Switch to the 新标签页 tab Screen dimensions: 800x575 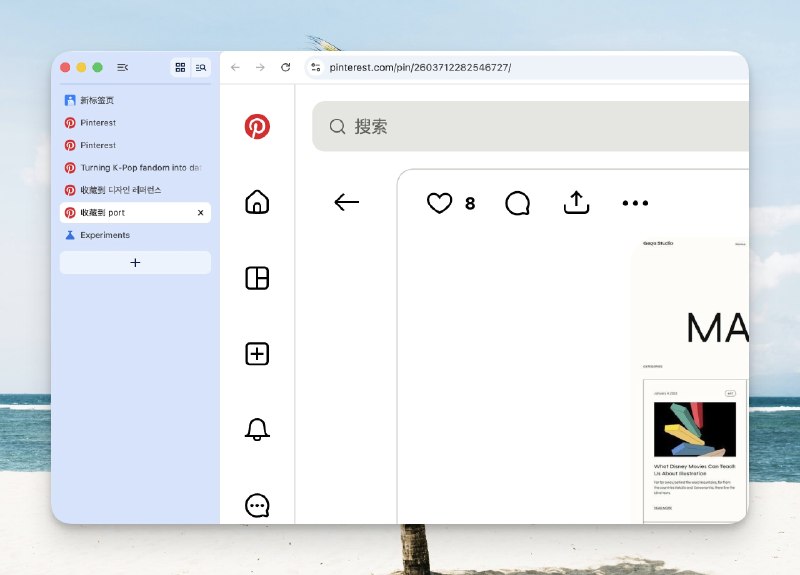point(135,101)
